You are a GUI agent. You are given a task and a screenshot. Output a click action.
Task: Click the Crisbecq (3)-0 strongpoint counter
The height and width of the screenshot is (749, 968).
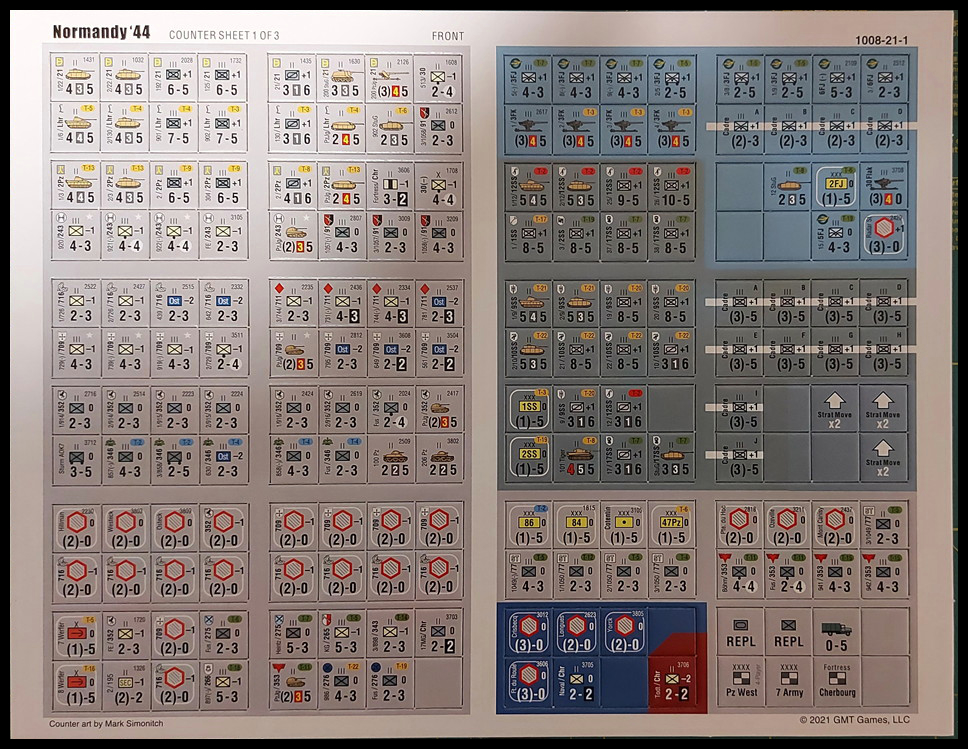point(529,632)
